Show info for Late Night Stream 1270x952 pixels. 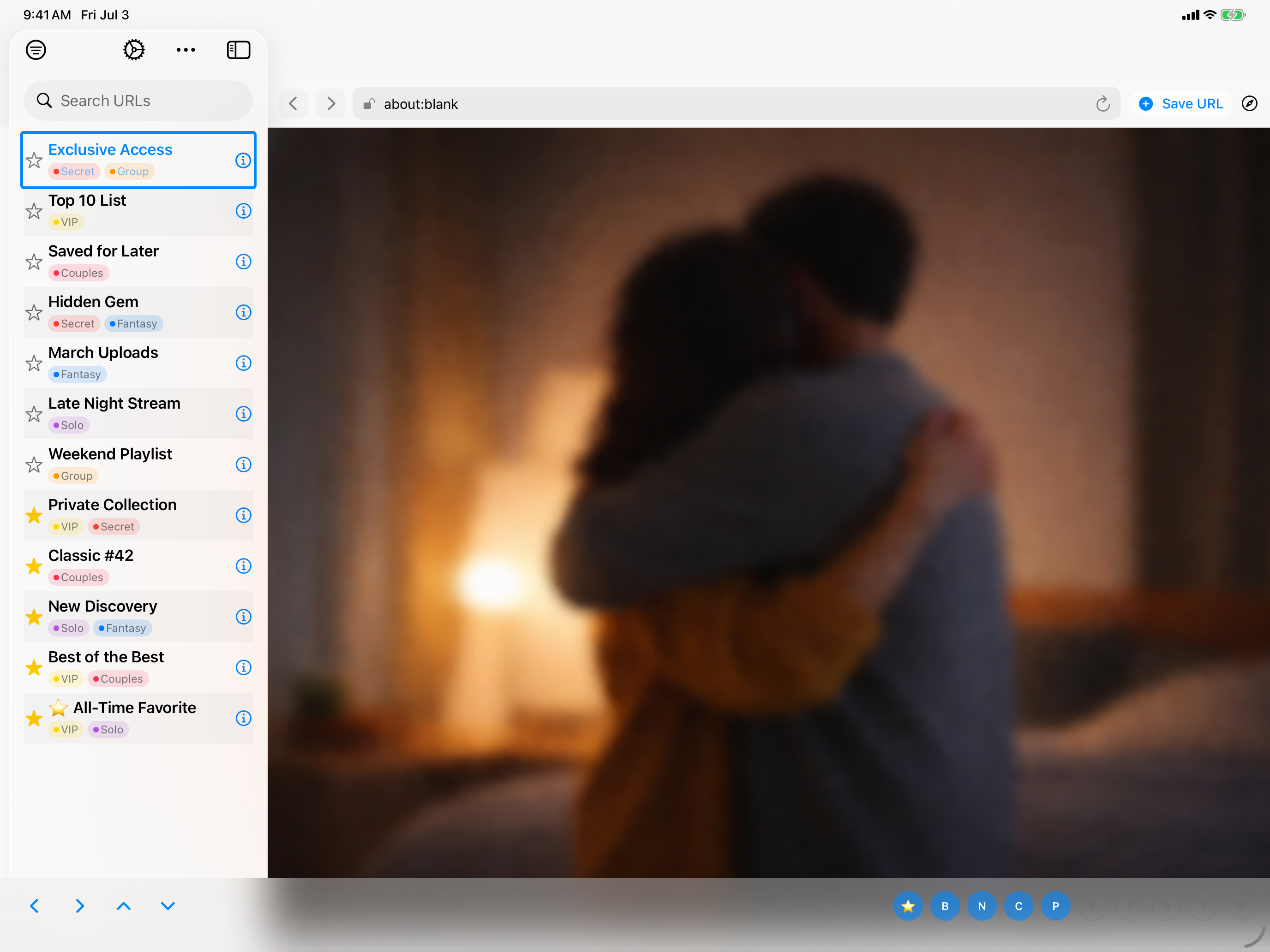coord(244,414)
